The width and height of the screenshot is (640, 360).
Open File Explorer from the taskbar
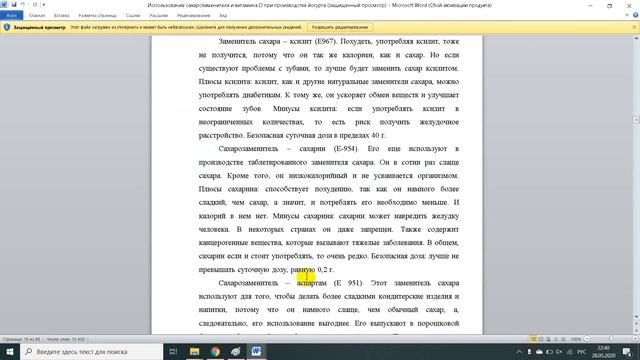194,351
